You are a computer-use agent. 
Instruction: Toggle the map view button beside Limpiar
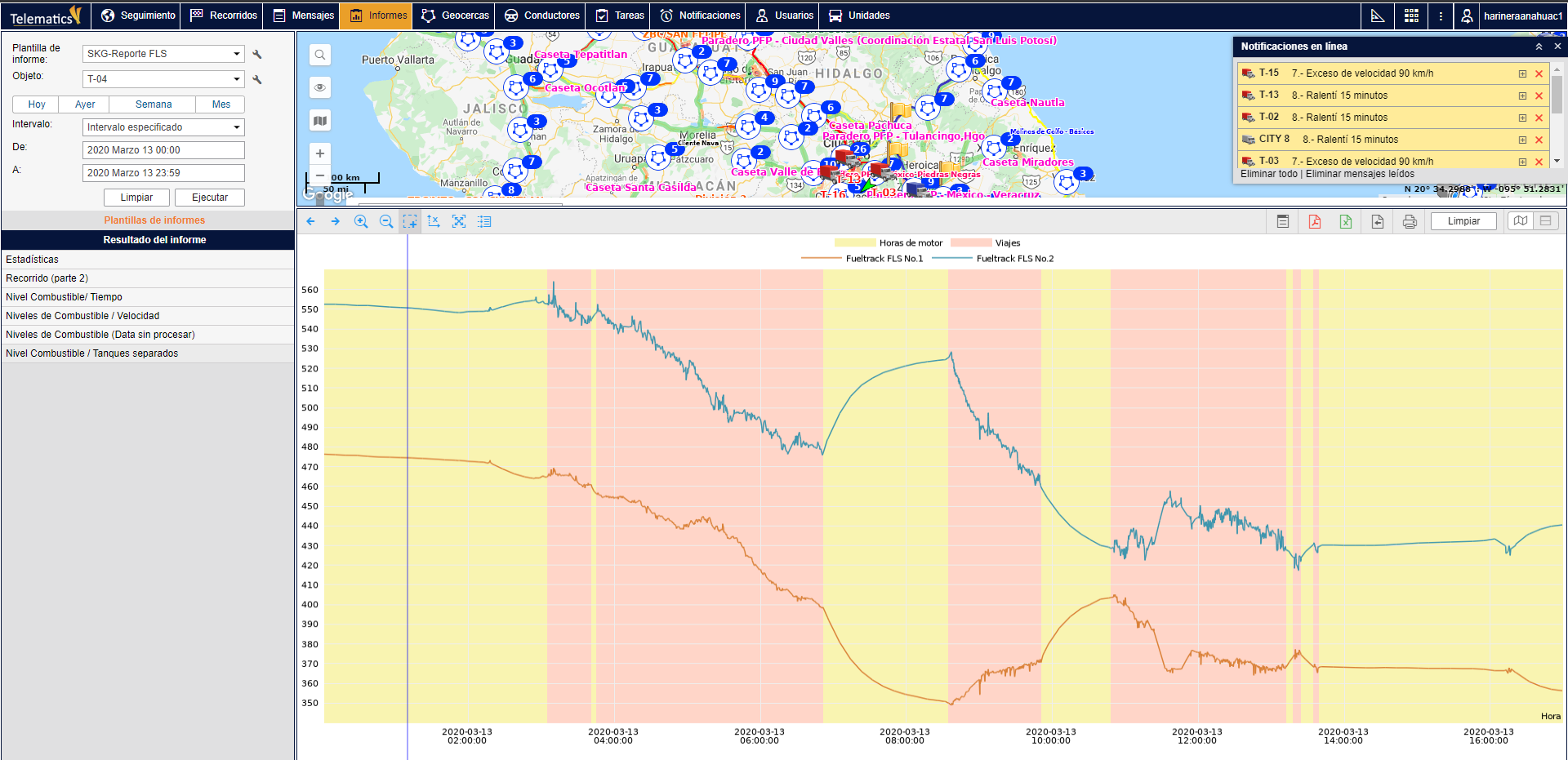pos(1520,221)
